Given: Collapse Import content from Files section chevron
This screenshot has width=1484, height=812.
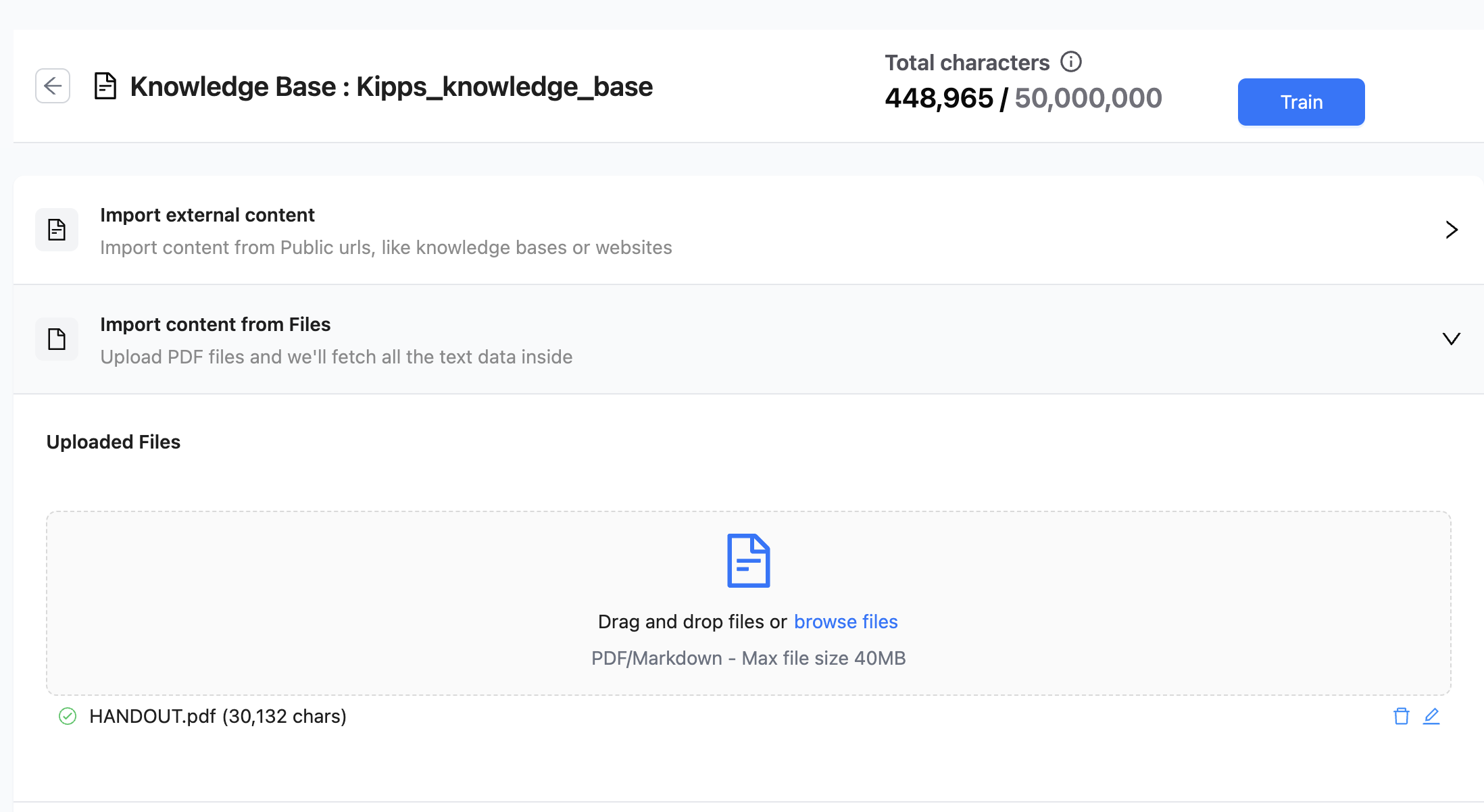Looking at the screenshot, I should 1451,339.
